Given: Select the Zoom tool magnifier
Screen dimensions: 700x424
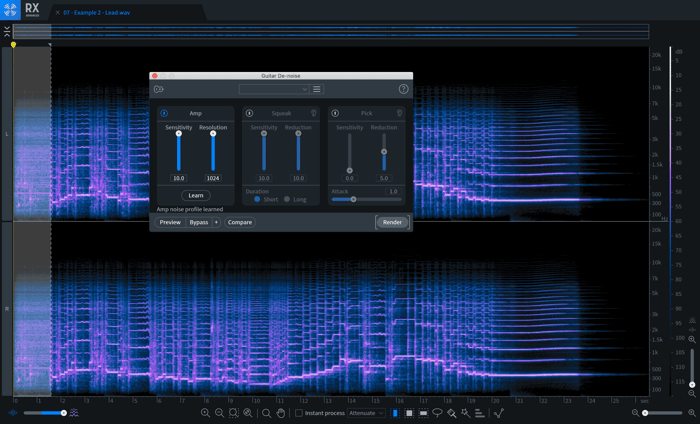Looking at the screenshot, I should click(x=267, y=413).
